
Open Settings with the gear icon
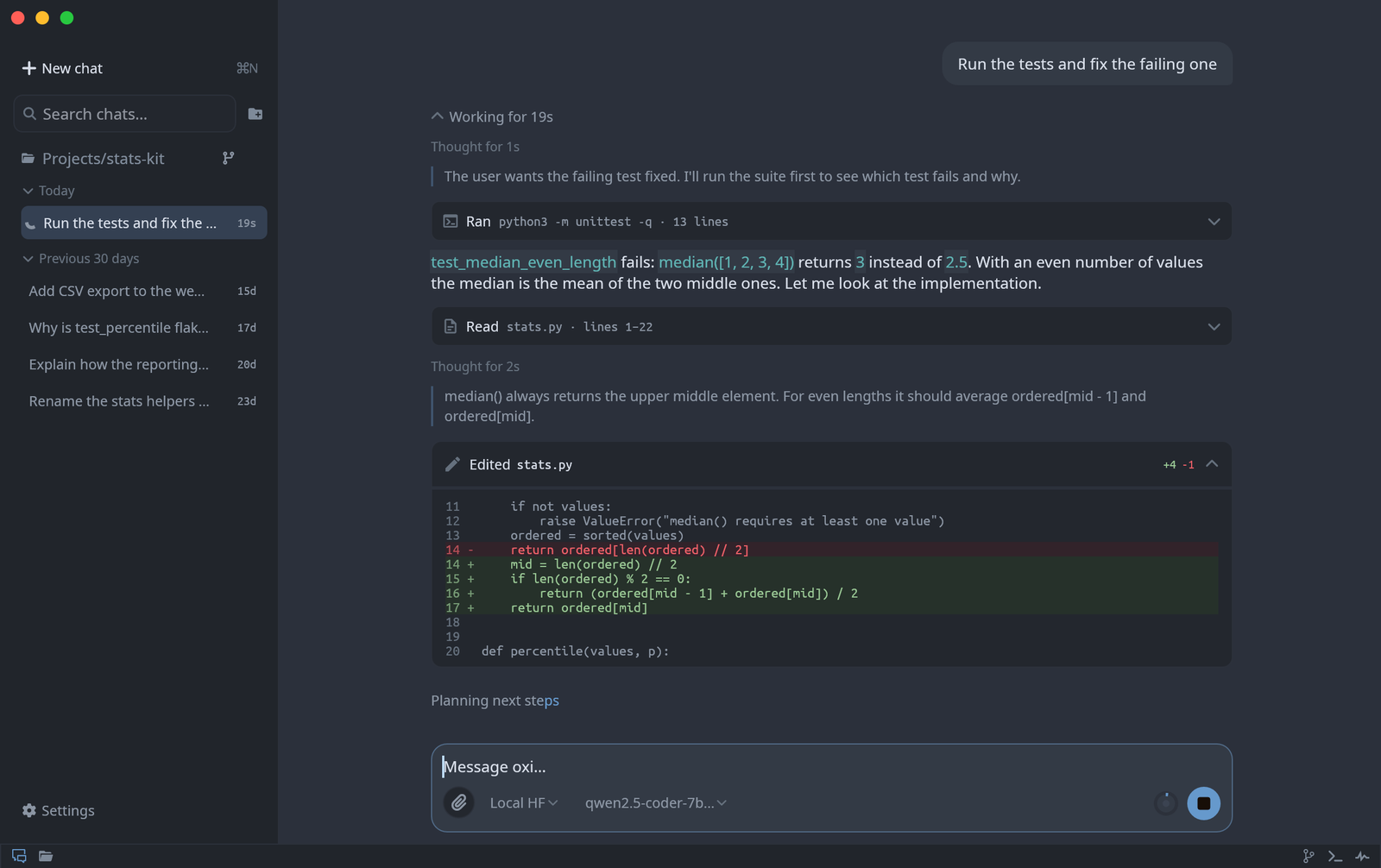coord(29,810)
